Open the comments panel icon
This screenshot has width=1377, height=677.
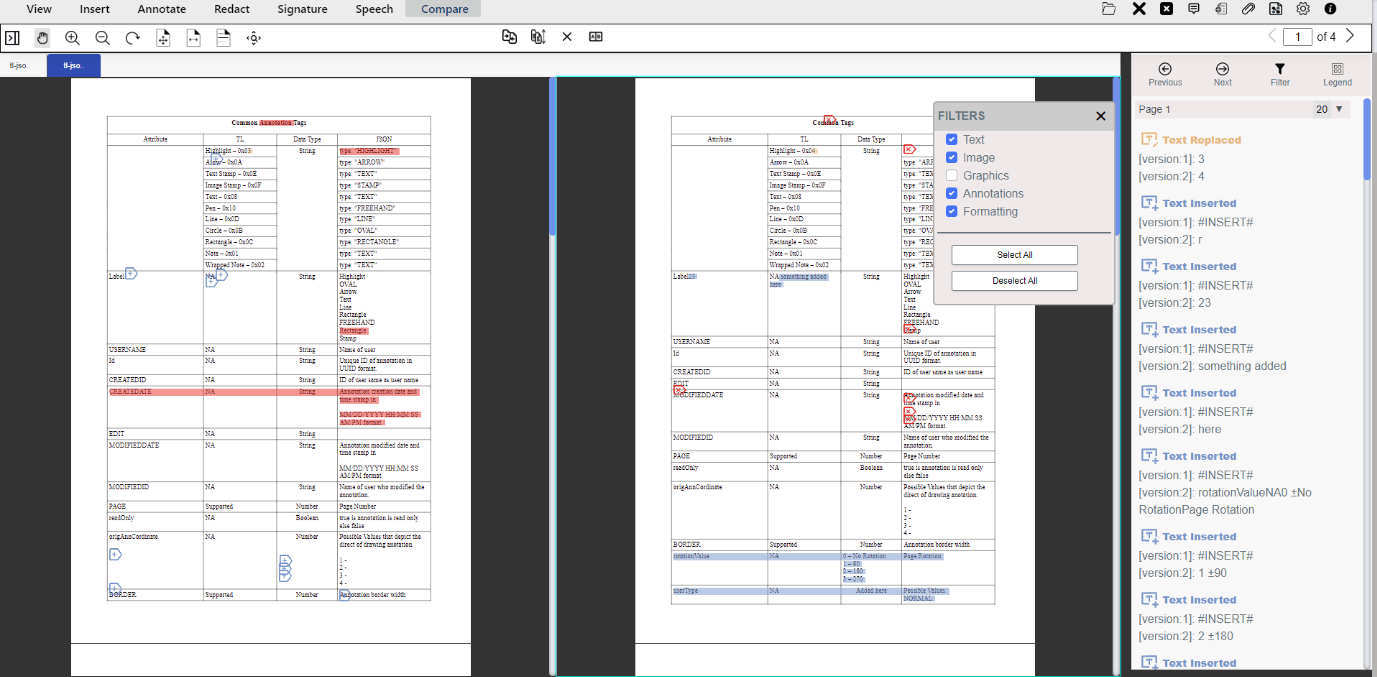click(1193, 9)
